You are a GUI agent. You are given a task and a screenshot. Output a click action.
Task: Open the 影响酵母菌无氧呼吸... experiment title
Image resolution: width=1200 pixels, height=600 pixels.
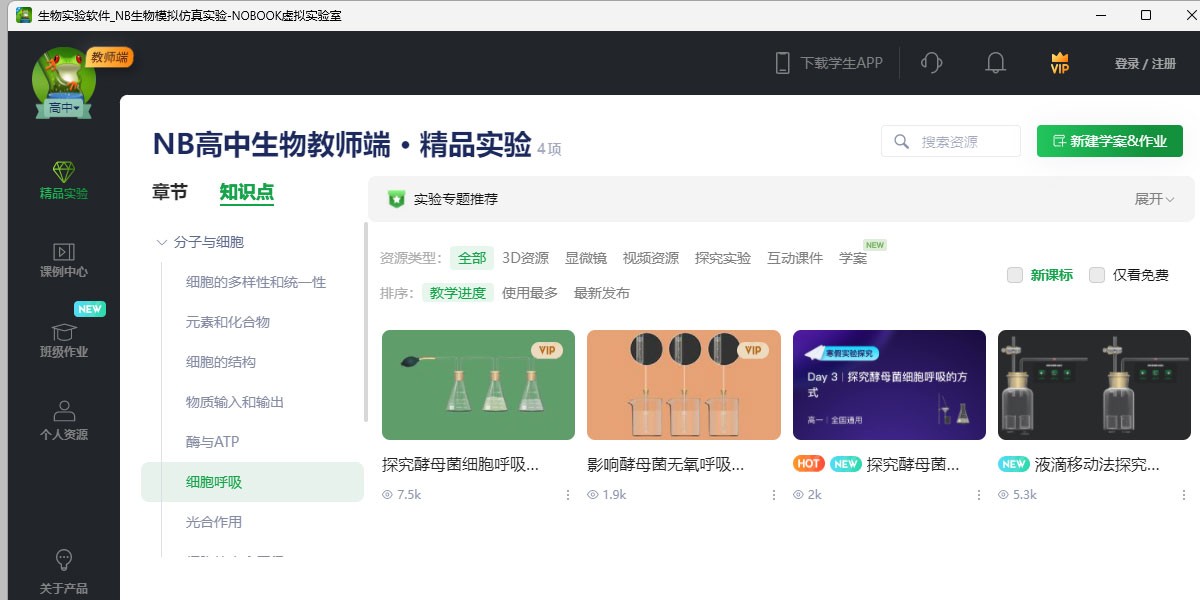tap(666, 465)
